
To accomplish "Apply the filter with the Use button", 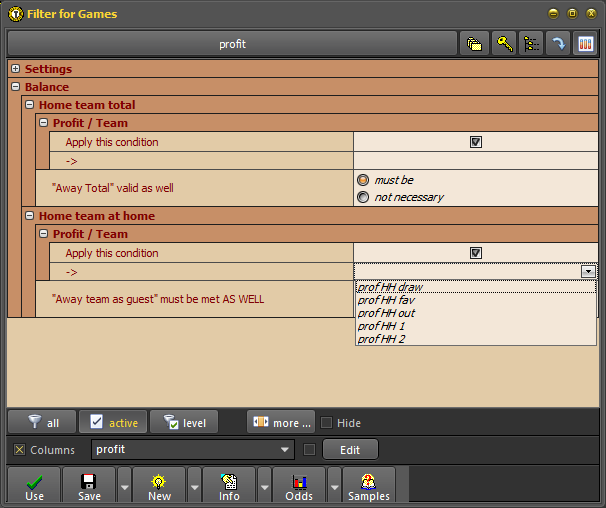I will 35,486.
